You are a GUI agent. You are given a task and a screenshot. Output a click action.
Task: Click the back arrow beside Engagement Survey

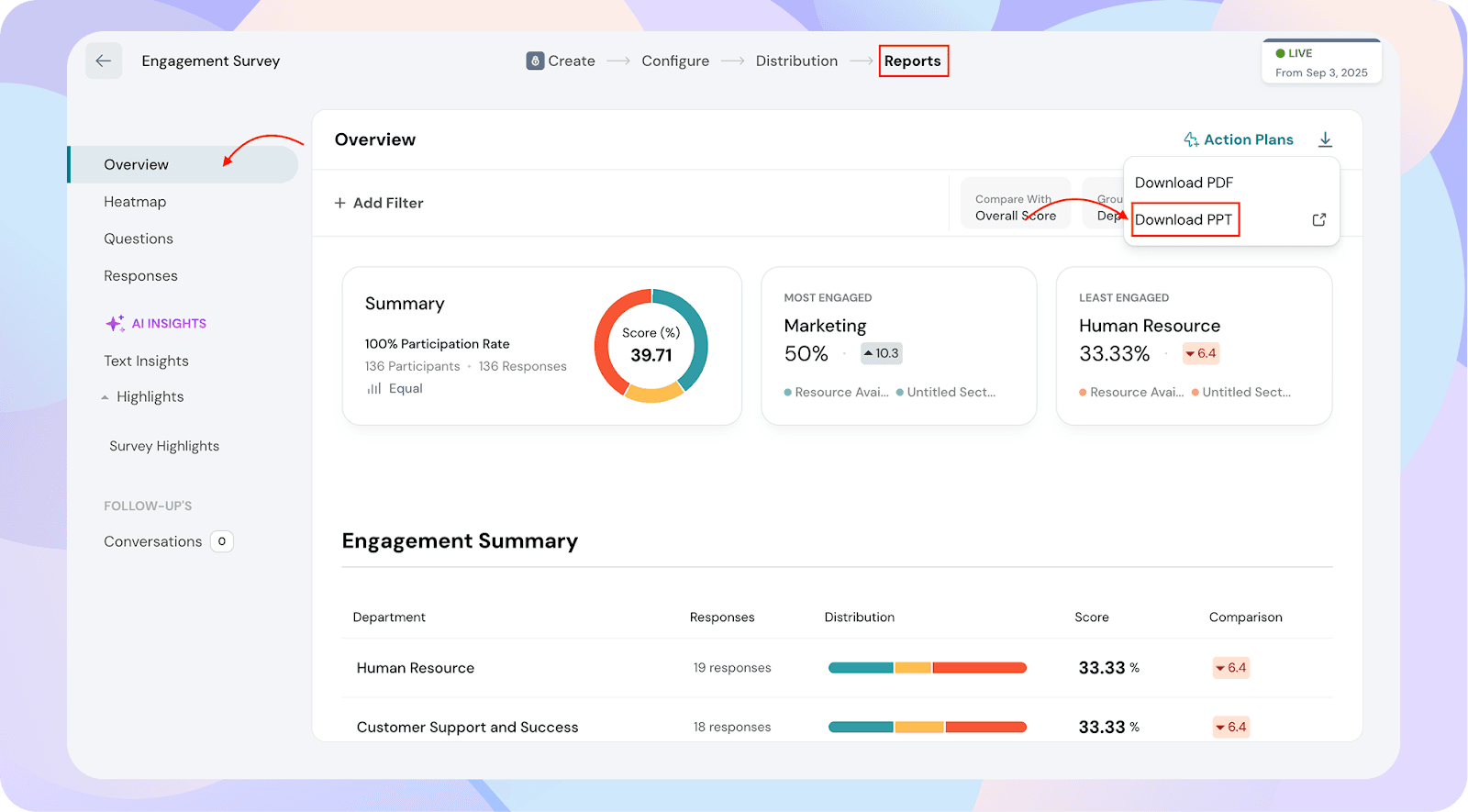104,61
